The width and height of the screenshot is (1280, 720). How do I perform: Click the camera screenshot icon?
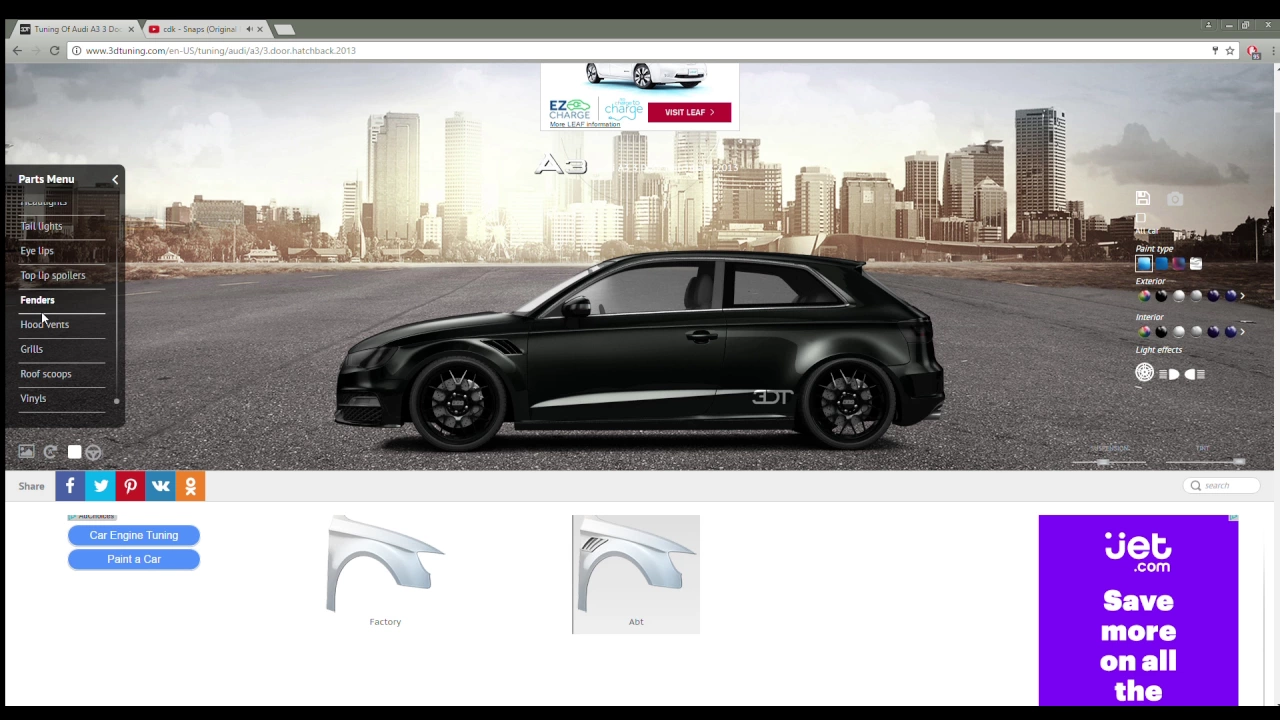pyautogui.click(x=1175, y=199)
